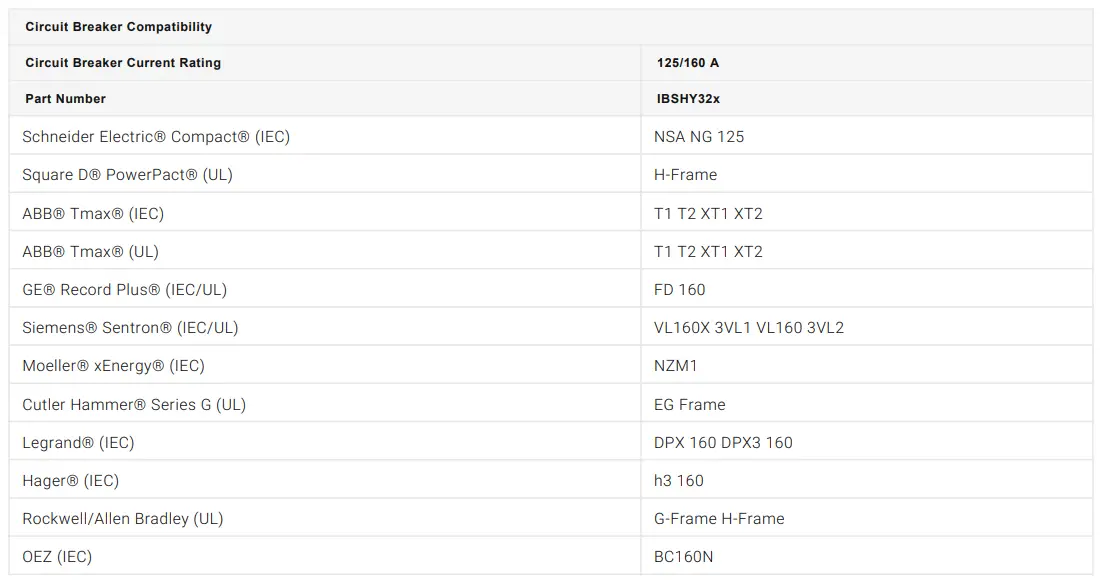This screenshot has height=582, width=1108.
Task: Select the Siemens Sentron (IEC/UL) row
Action: (x=130, y=328)
